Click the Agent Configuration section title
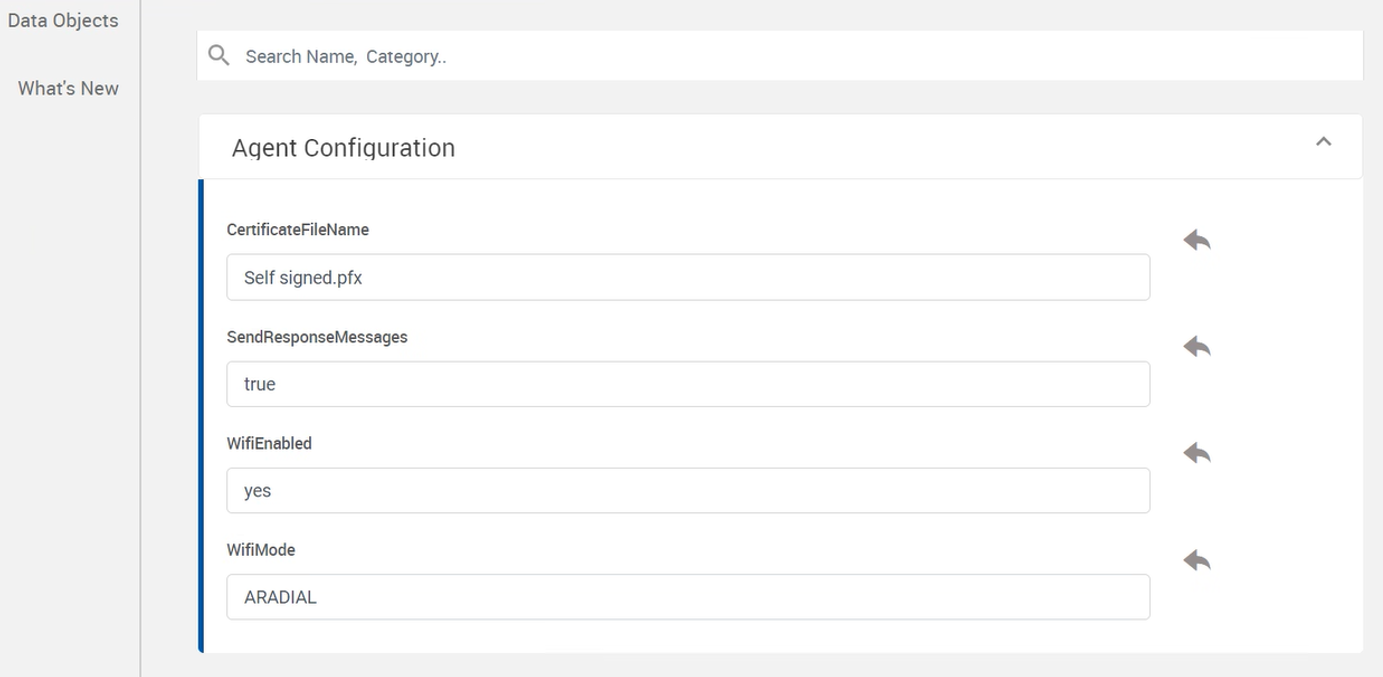This screenshot has width=1383, height=677. 343,148
